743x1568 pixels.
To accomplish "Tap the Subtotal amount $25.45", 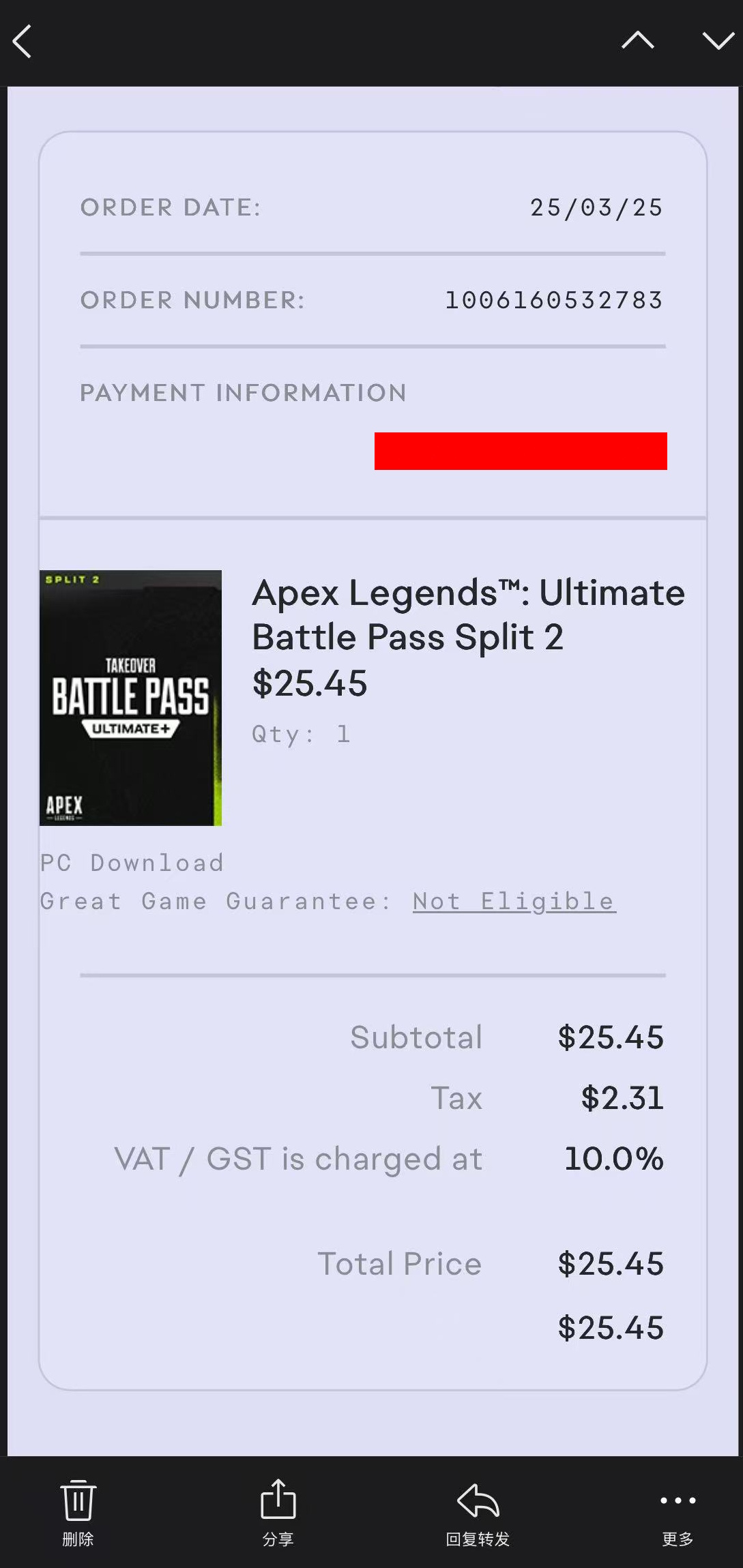I will tap(611, 1037).
